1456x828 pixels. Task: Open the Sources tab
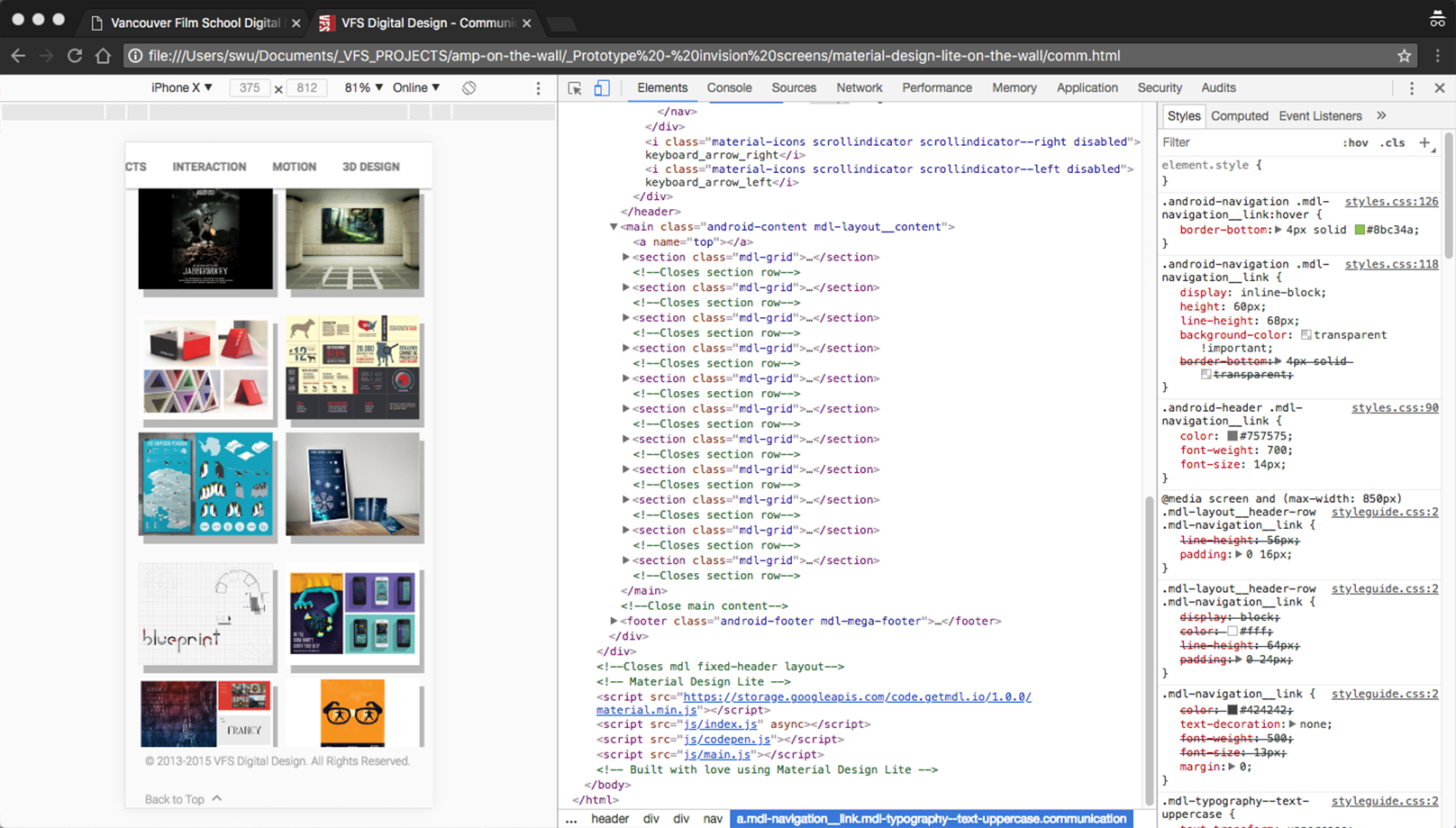(794, 87)
